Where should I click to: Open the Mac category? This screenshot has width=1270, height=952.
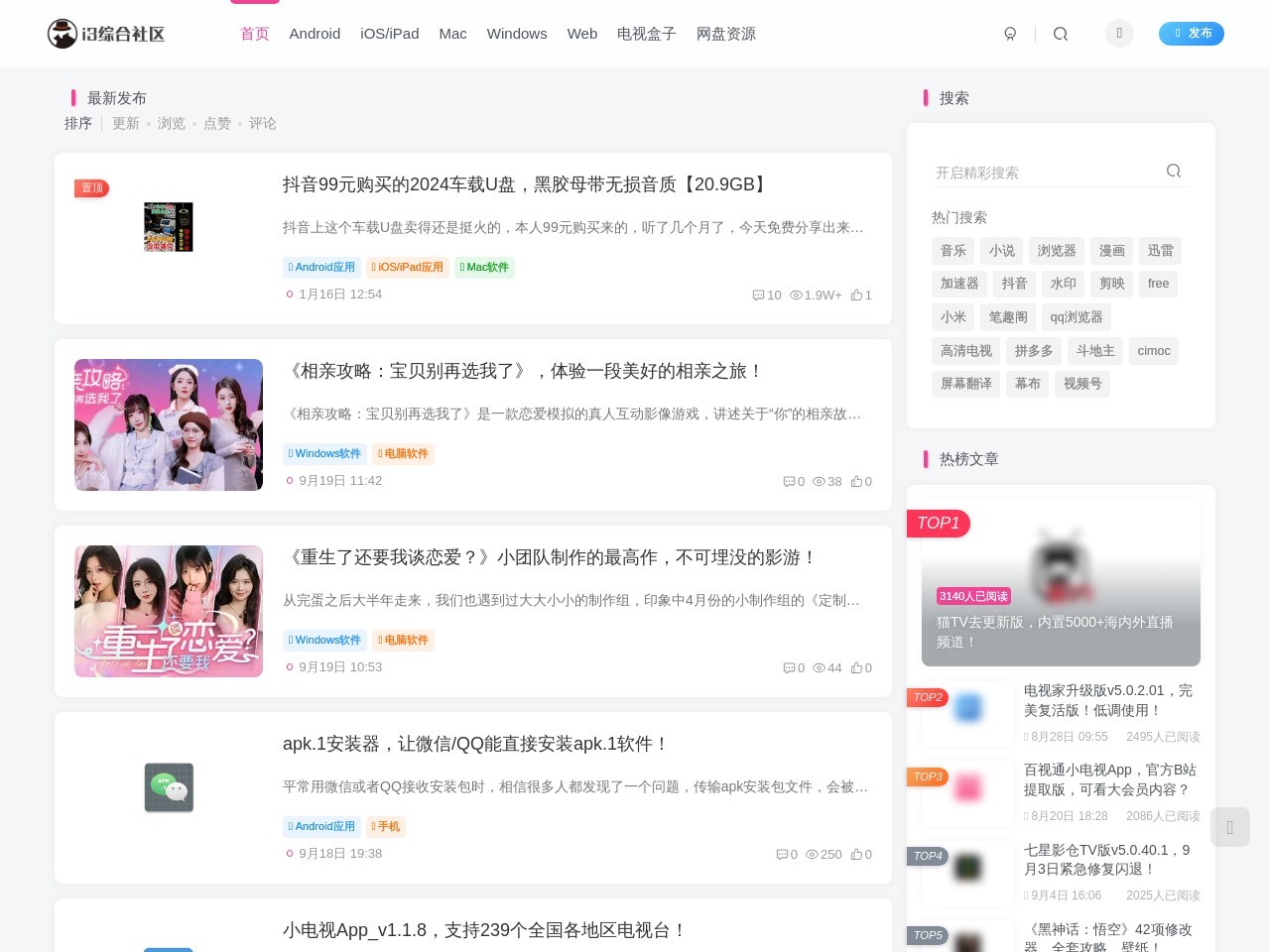tap(452, 34)
